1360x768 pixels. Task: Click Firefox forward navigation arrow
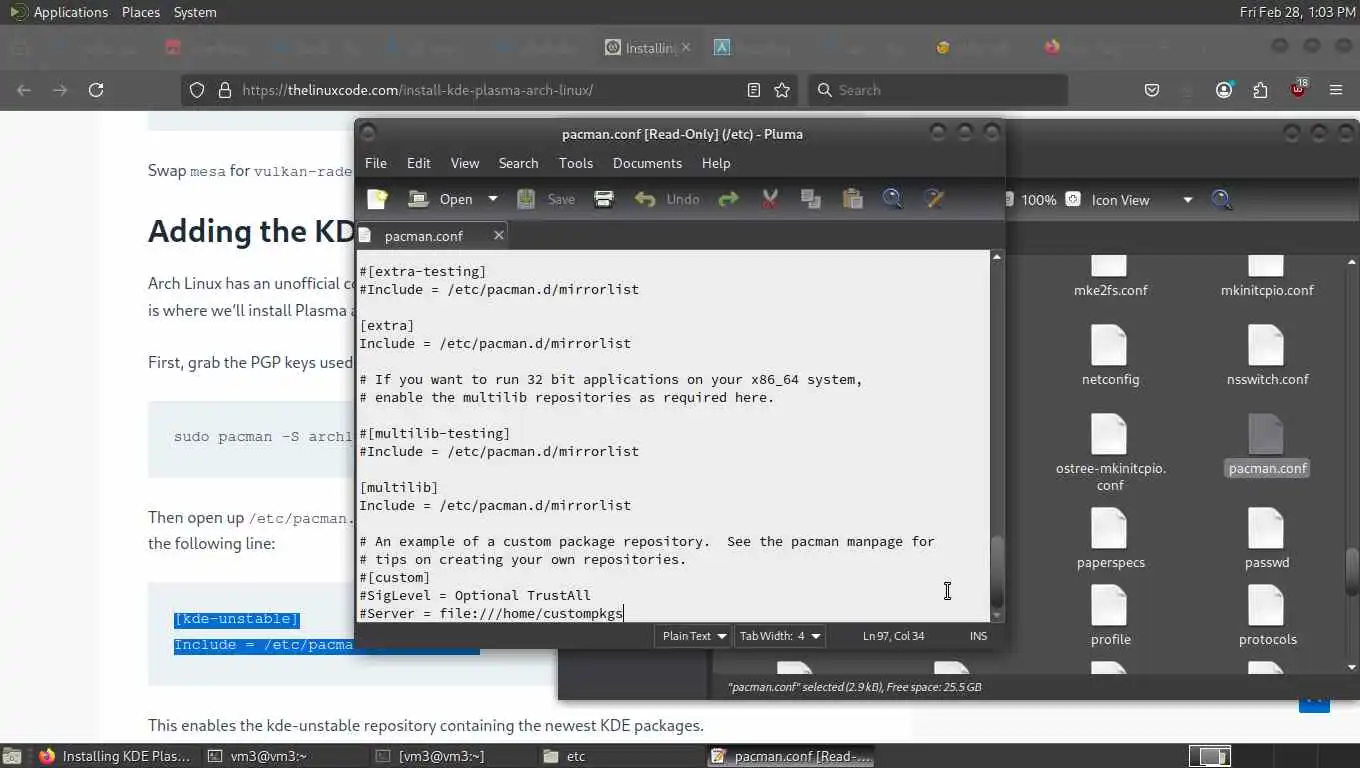click(x=60, y=90)
